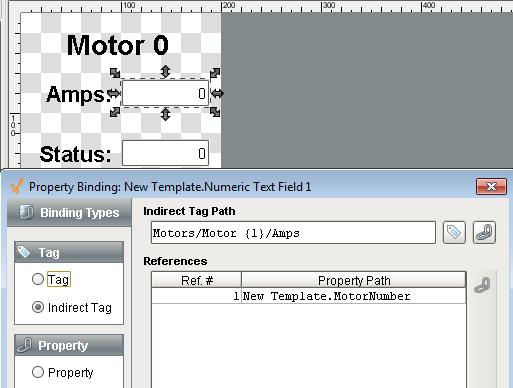513x388 pixels.
Task: Click the property link icon beside Indirect Tag Path
Action: coord(484,232)
